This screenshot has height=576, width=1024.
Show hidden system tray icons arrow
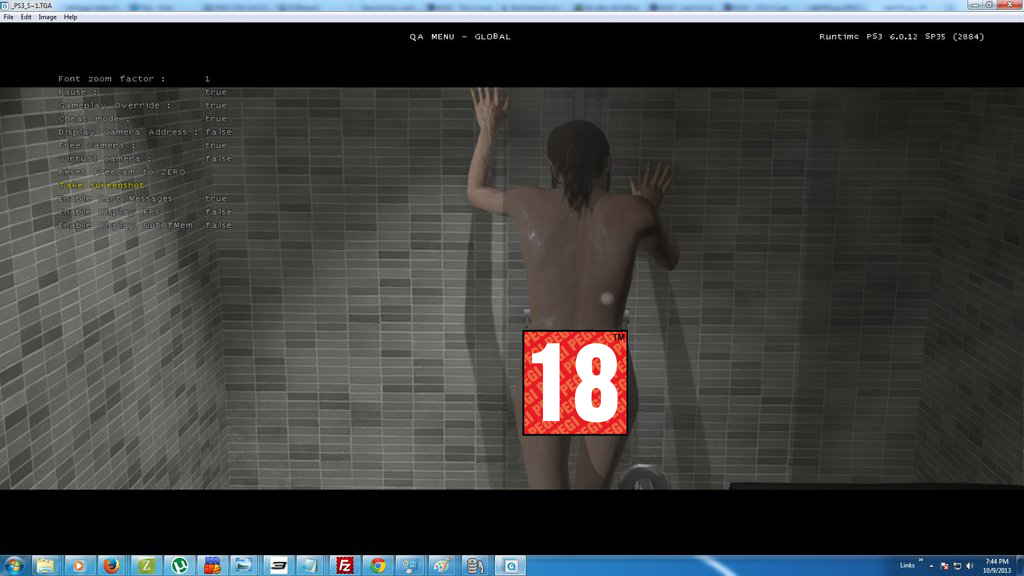click(931, 566)
